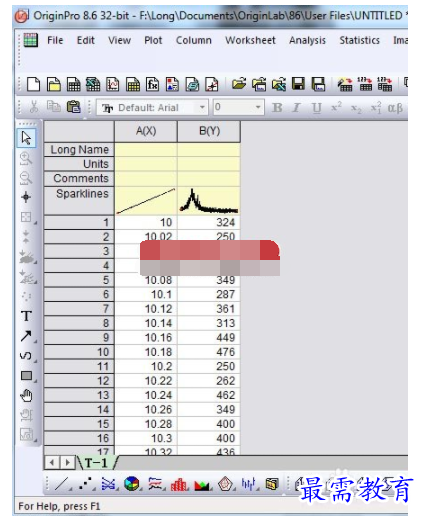Image resolution: width=422 pixels, height=521 pixels.
Task: Click the A(X) sparkline thumbnail
Action: [x=146, y=201]
